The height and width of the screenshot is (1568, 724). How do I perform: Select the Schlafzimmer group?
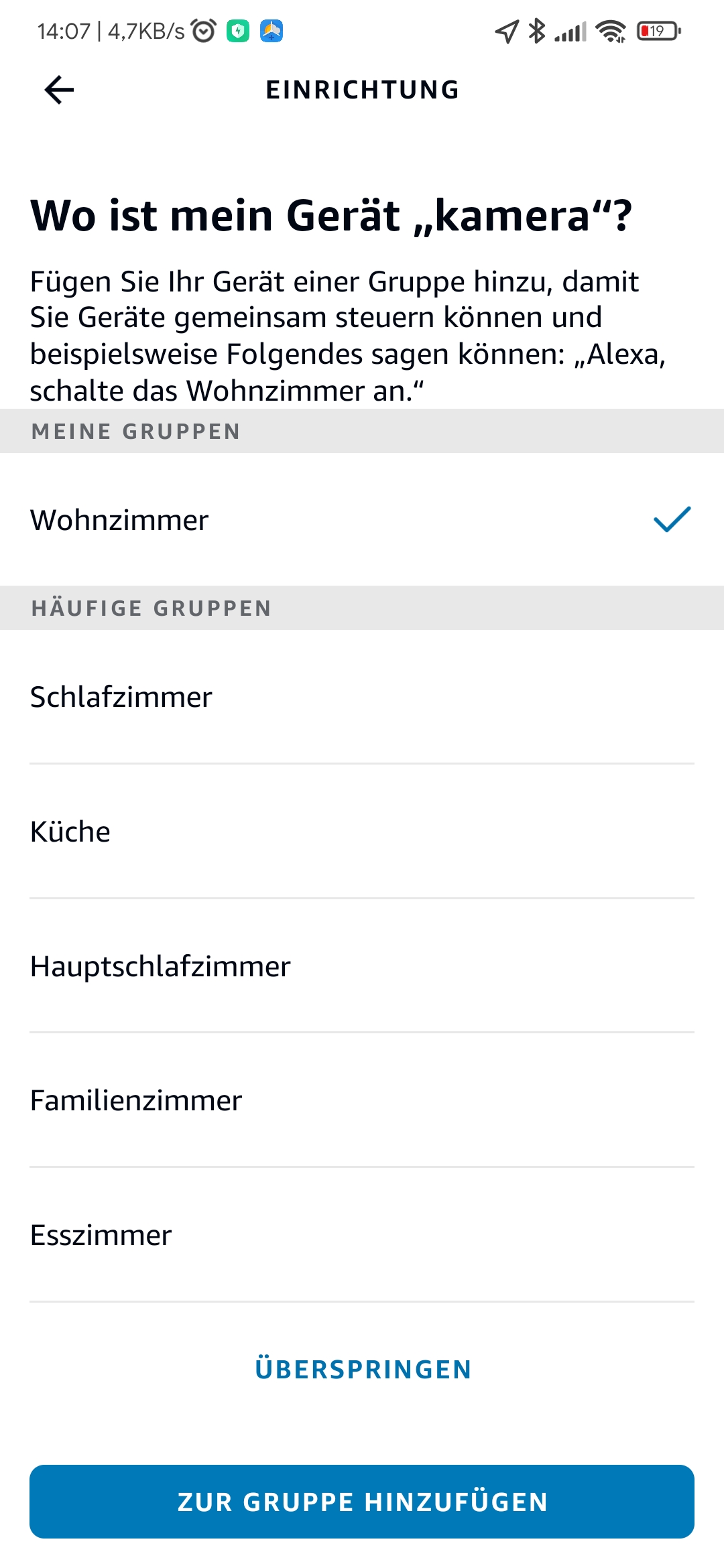tap(121, 697)
